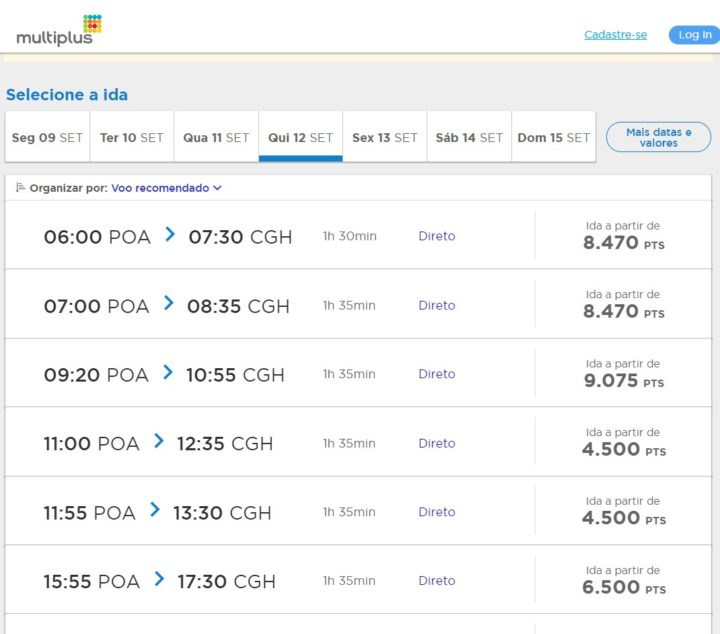Image resolution: width=720 pixels, height=634 pixels.
Task: Click the 17:30 CGH arrival time
Action: (226, 582)
